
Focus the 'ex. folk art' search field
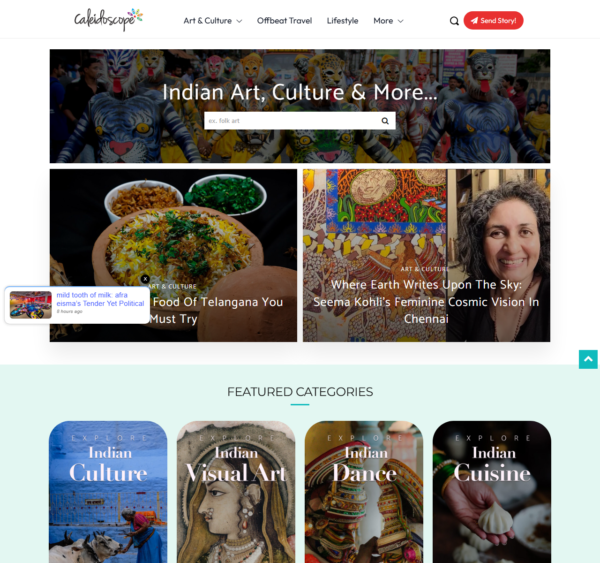coord(292,121)
